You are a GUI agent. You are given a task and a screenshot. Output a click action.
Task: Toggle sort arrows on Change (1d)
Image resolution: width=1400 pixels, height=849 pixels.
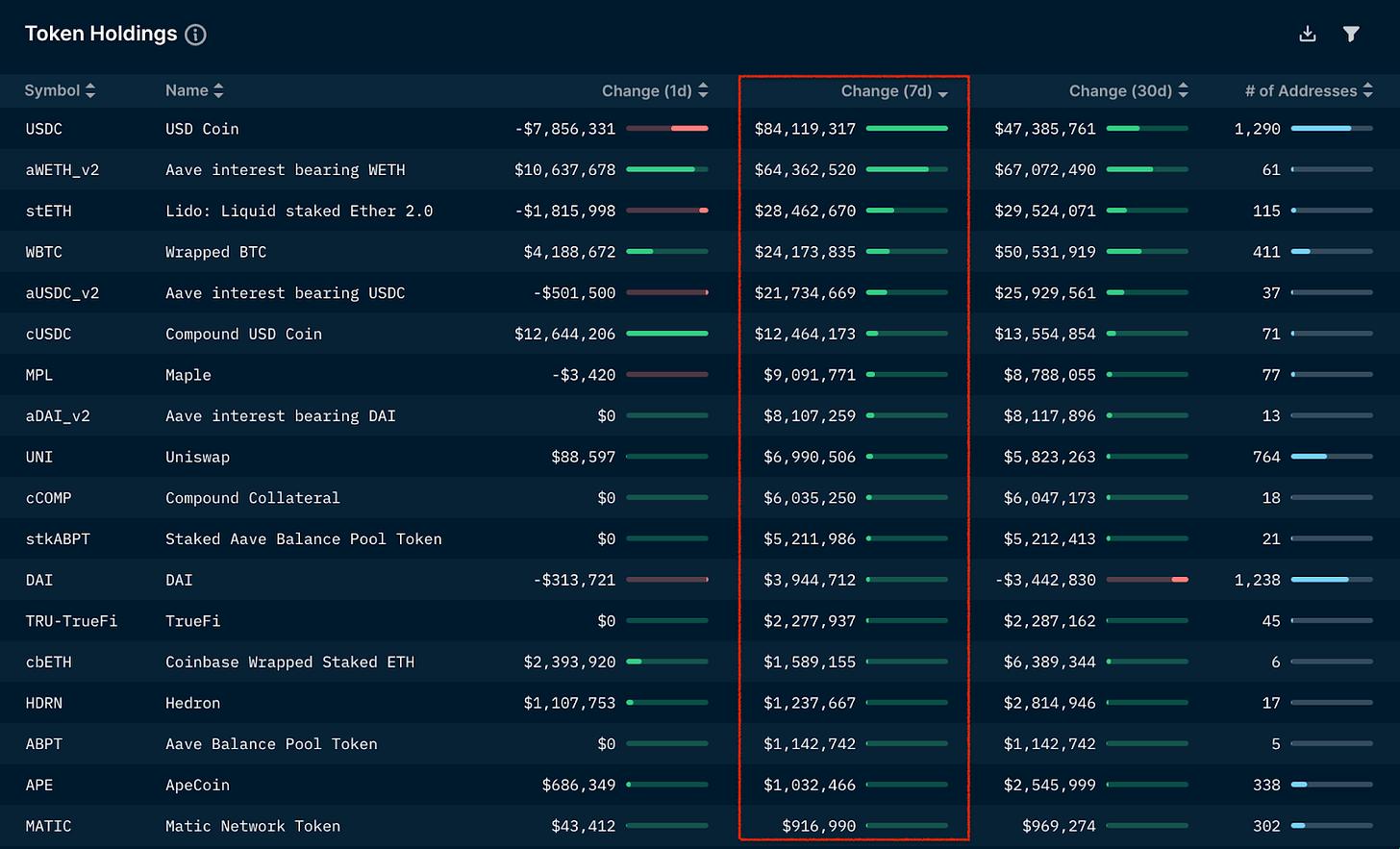pos(703,90)
